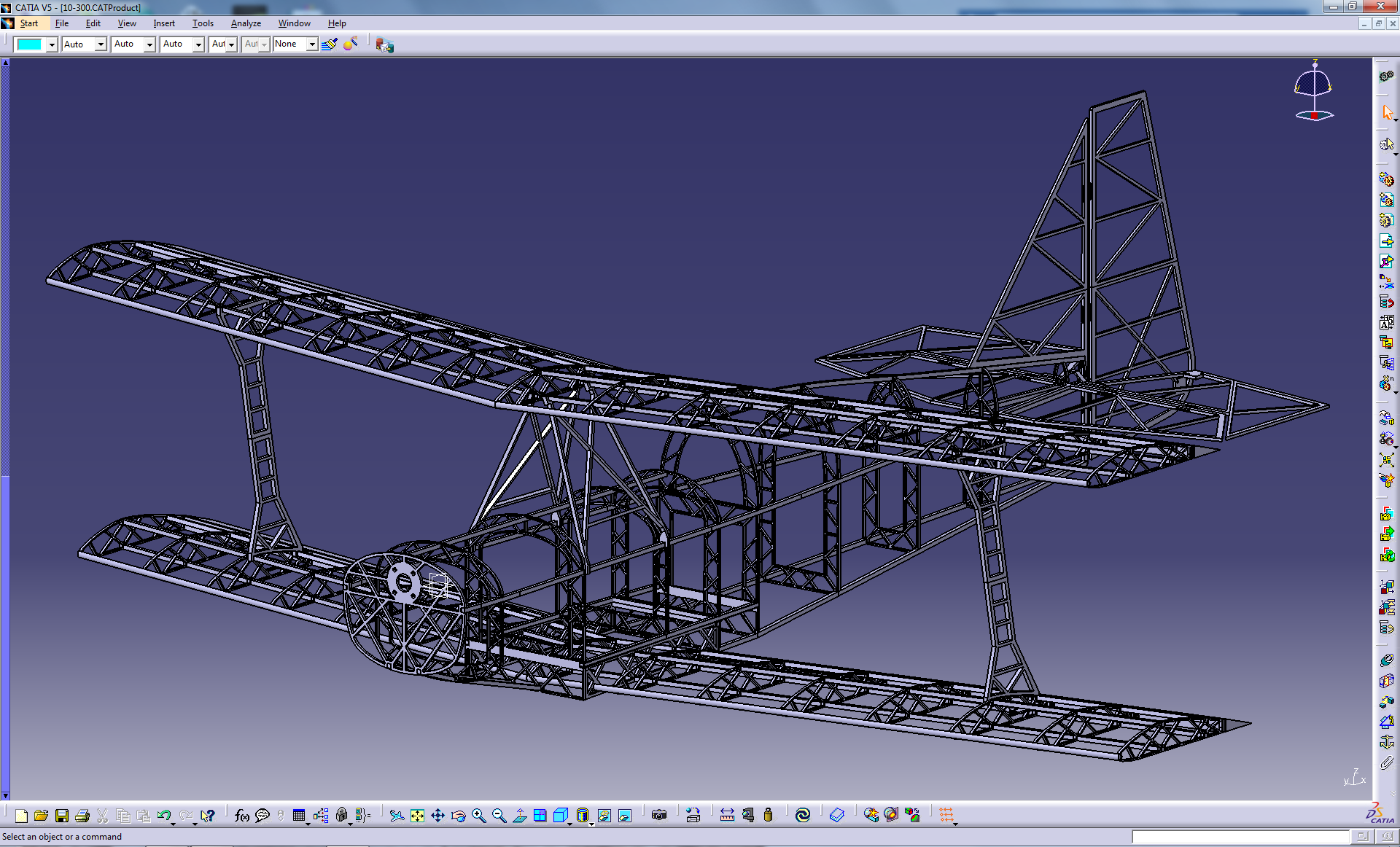The width and height of the screenshot is (1400, 847).
Task: Toggle the Painter brush icon in graphic toolbar
Action: (330, 44)
